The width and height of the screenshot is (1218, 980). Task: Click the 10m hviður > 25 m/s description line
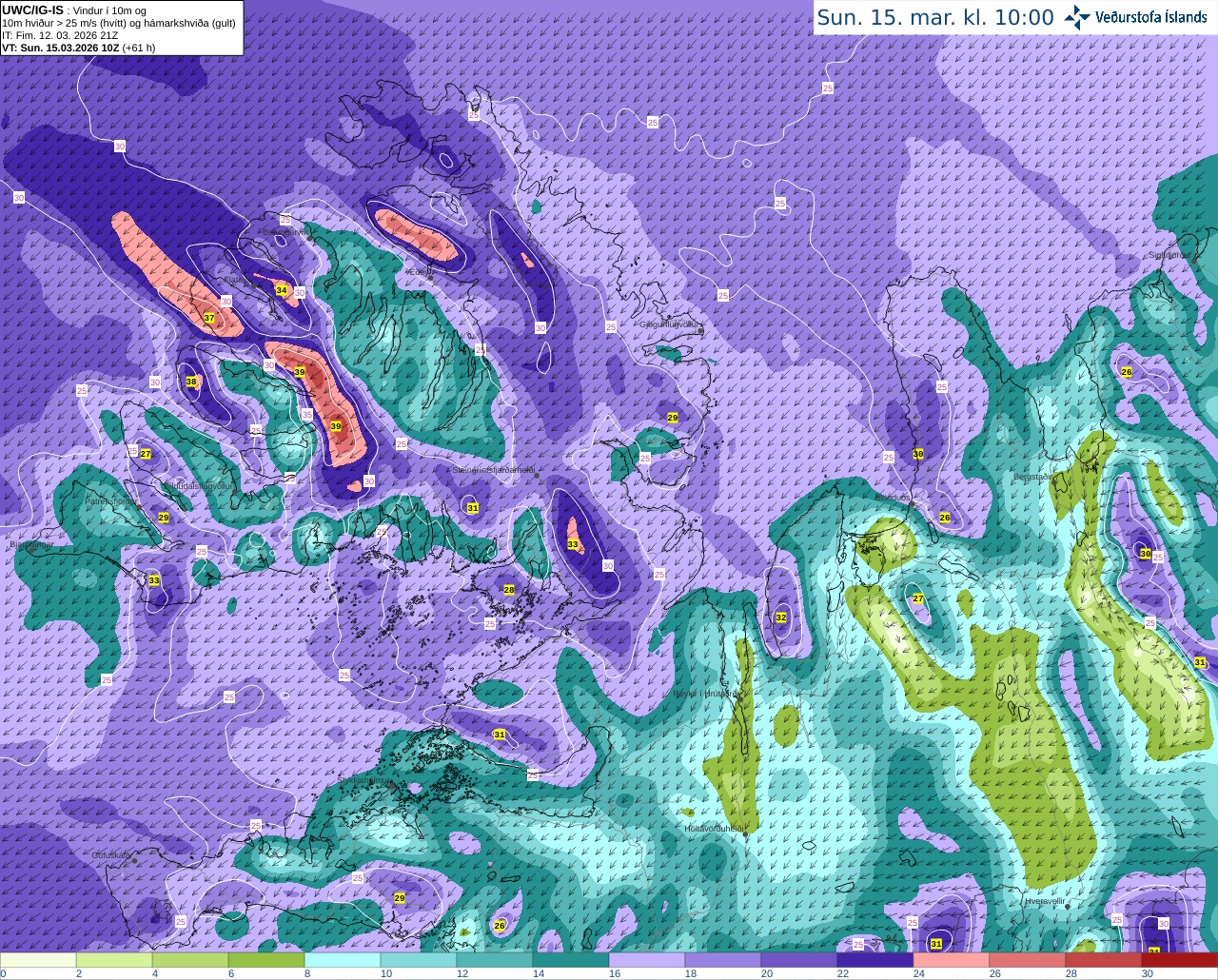pyautogui.click(x=119, y=23)
